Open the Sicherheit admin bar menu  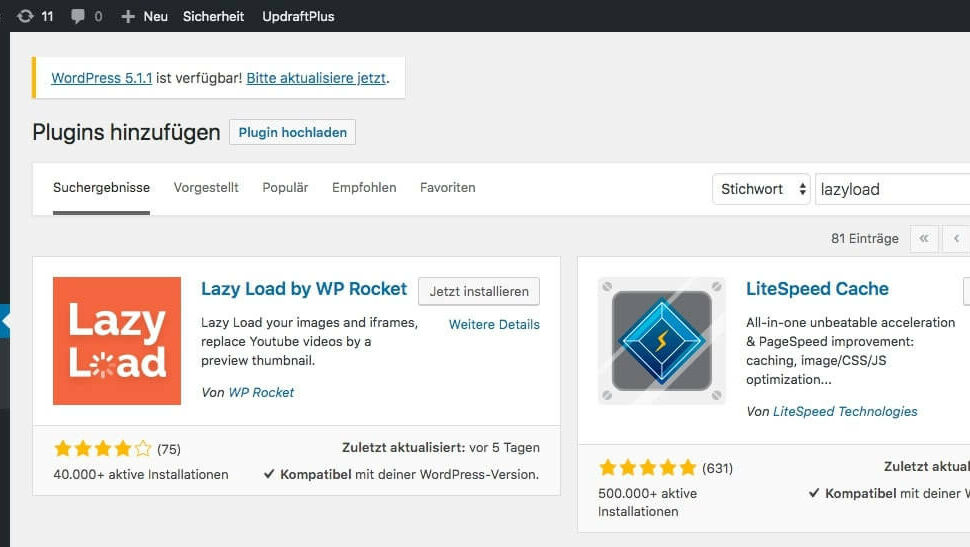pos(213,16)
